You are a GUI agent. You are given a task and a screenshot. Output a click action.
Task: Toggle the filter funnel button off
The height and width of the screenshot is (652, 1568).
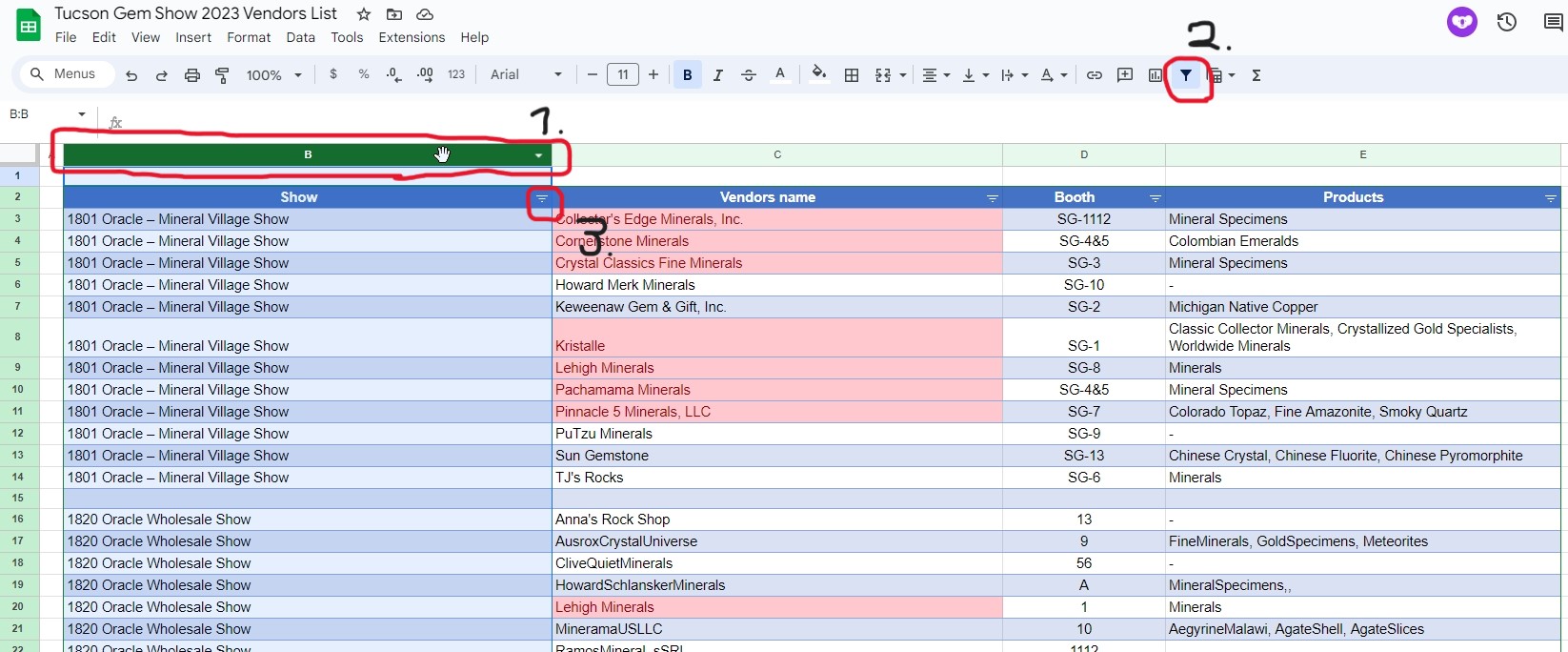1186,75
